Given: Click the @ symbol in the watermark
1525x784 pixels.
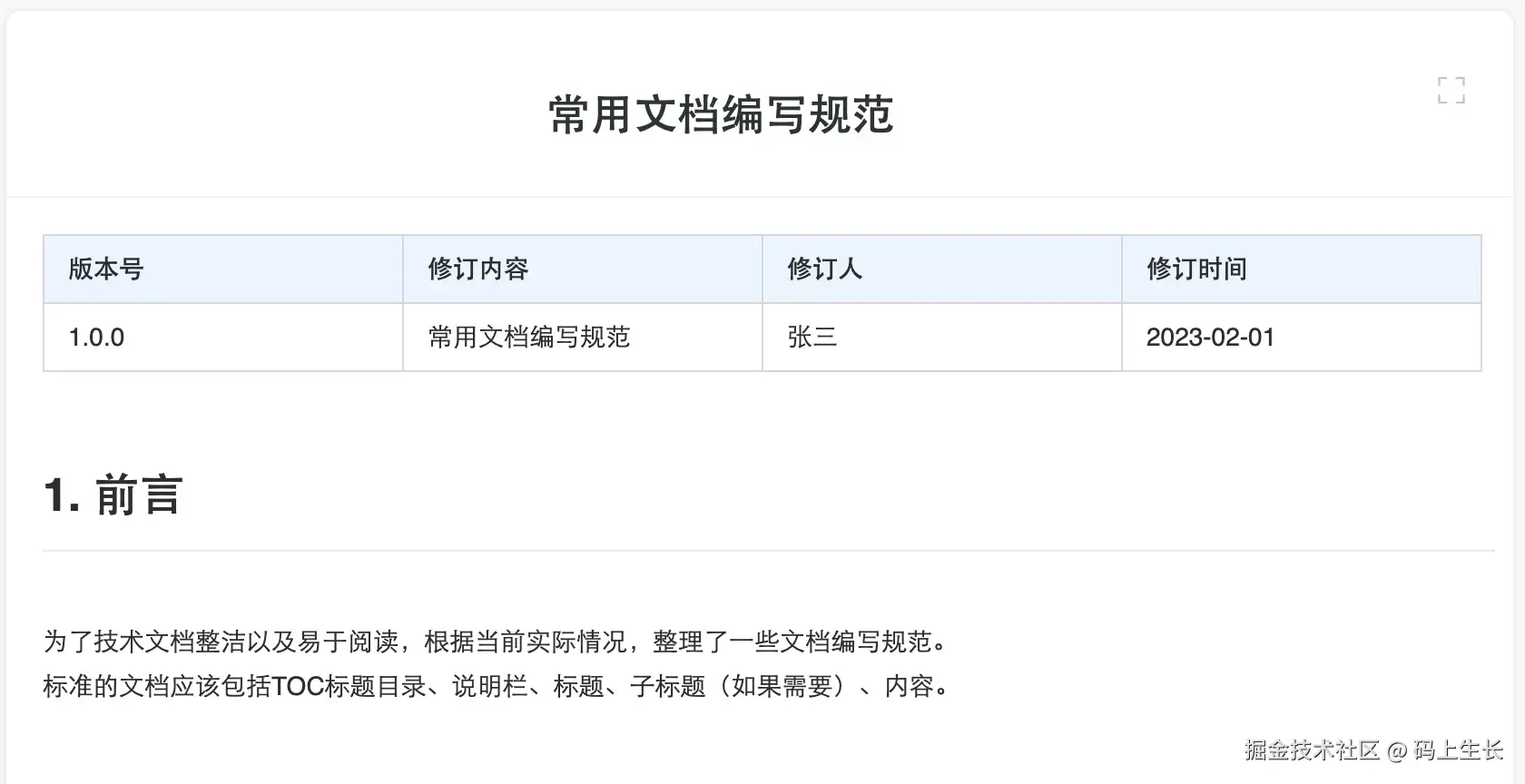Looking at the screenshot, I should (x=1396, y=750).
